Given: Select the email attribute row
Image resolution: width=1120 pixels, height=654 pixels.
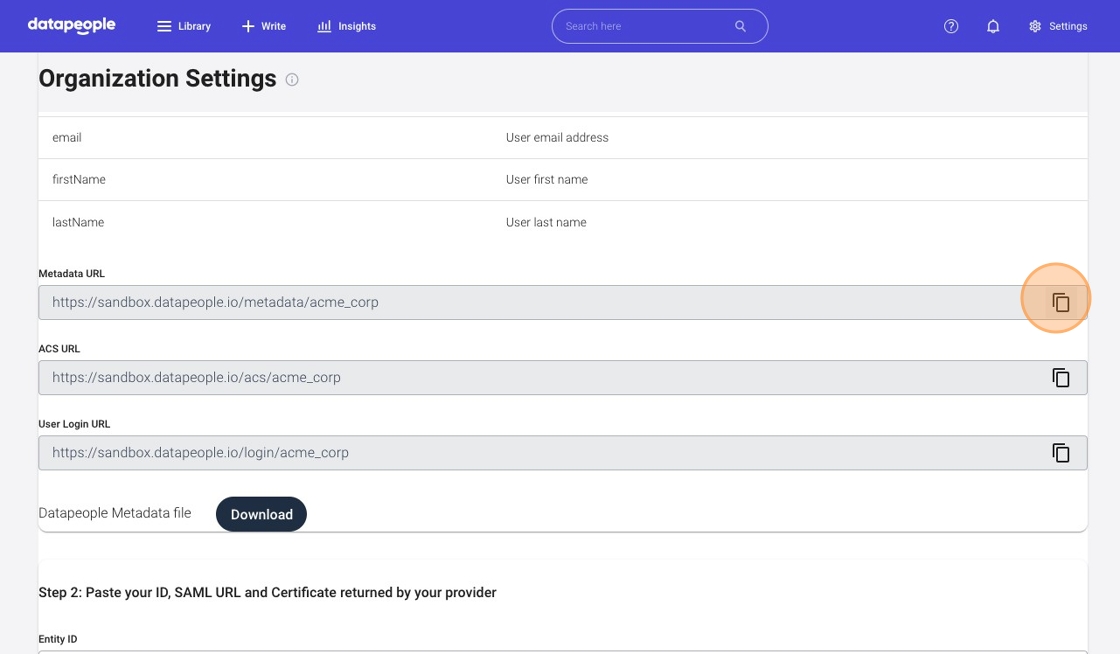Looking at the screenshot, I should pos(562,138).
